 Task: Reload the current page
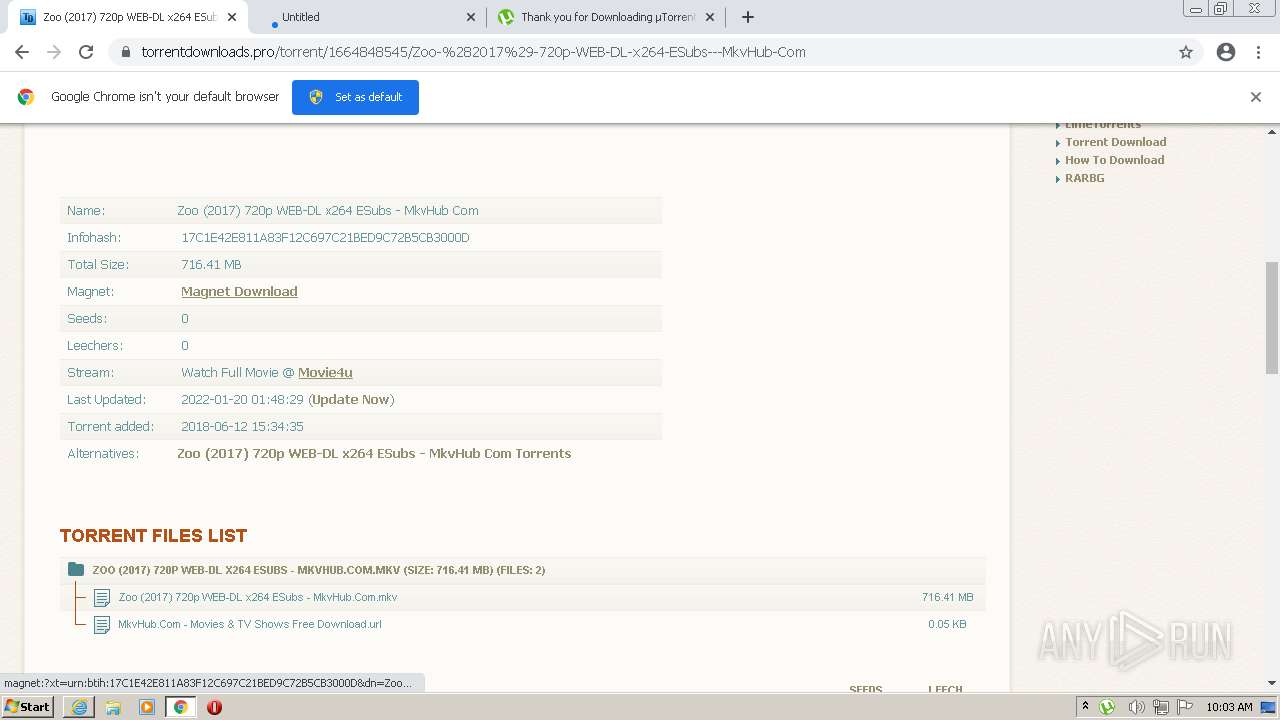click(86, 52)
